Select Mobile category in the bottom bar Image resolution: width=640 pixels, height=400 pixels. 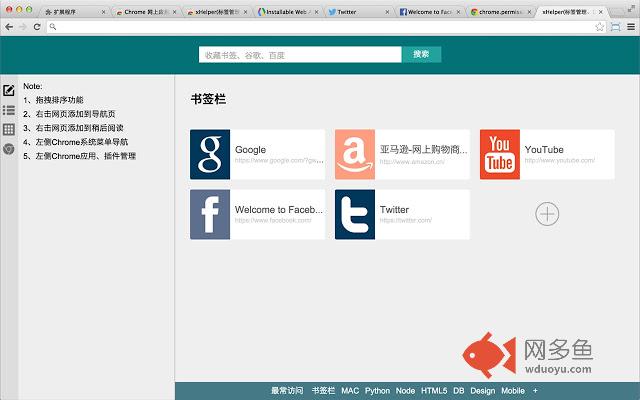513,391
